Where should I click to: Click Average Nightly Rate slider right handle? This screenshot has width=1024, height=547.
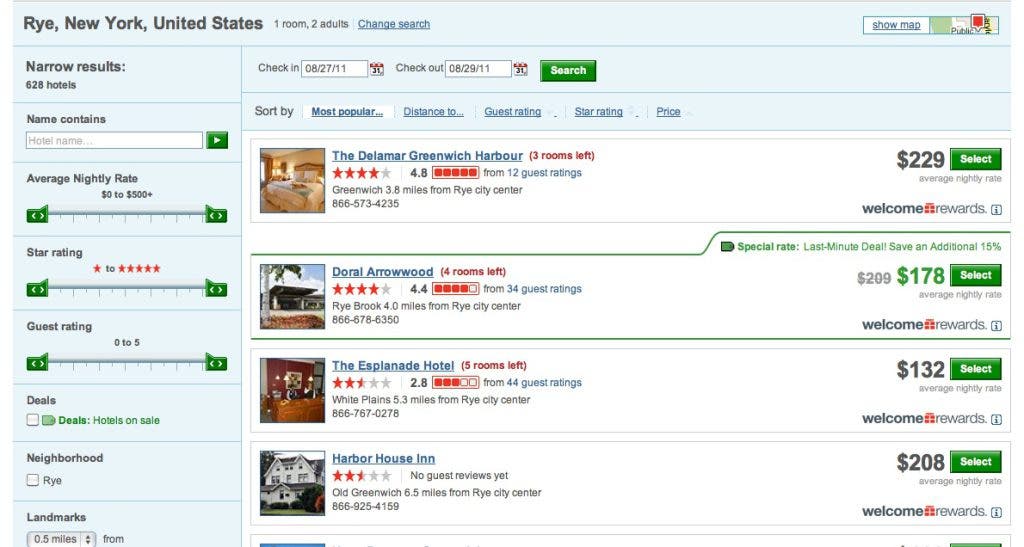(216, 214)
